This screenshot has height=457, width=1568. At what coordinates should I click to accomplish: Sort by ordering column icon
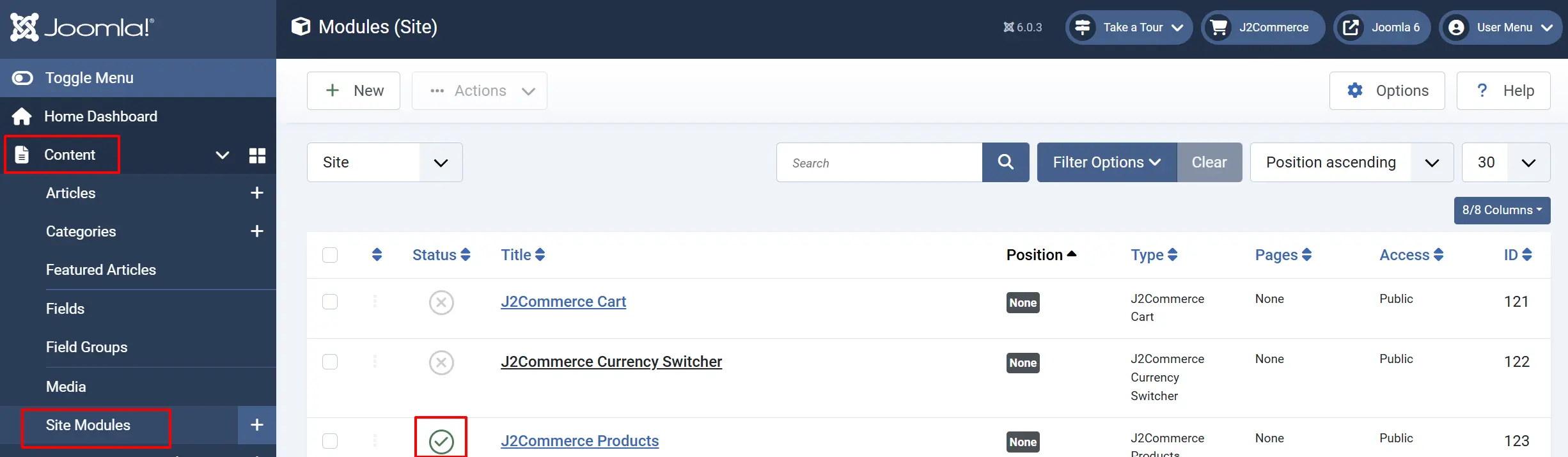[x=377, y=254]
